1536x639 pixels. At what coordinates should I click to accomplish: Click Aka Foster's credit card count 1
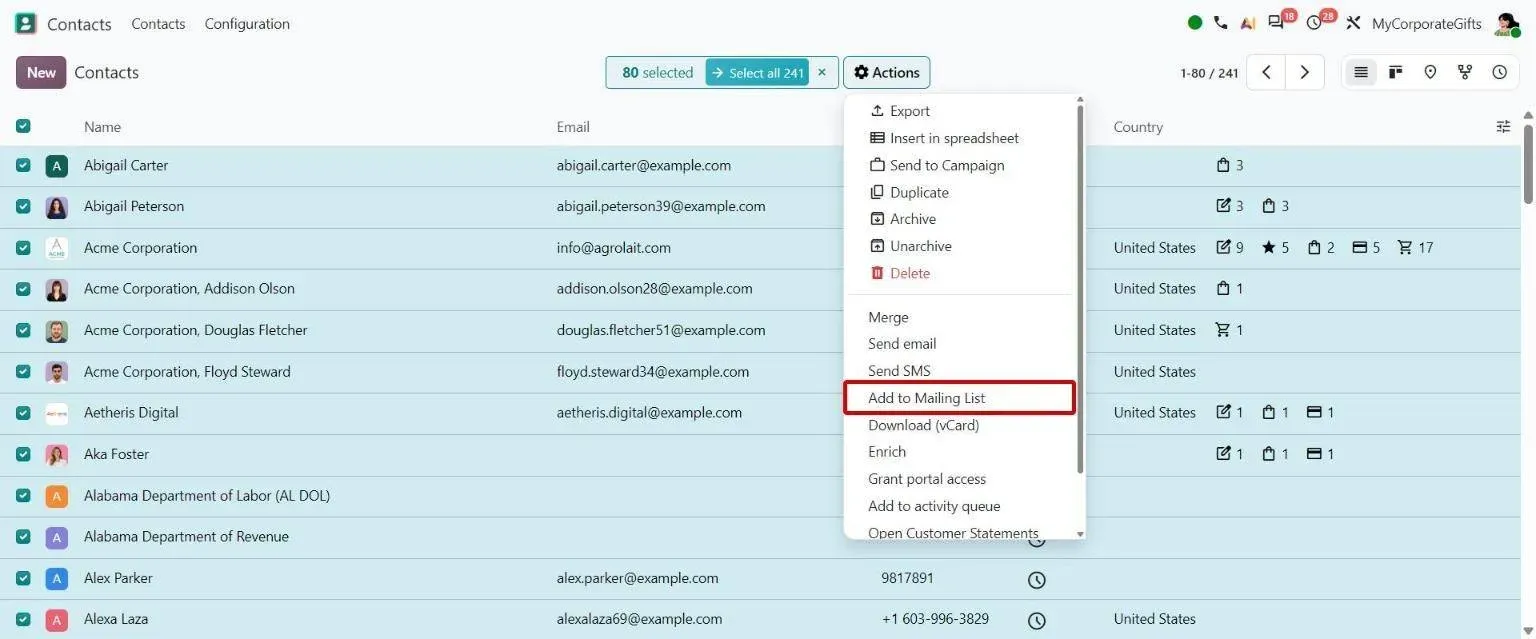(1320, 454)
